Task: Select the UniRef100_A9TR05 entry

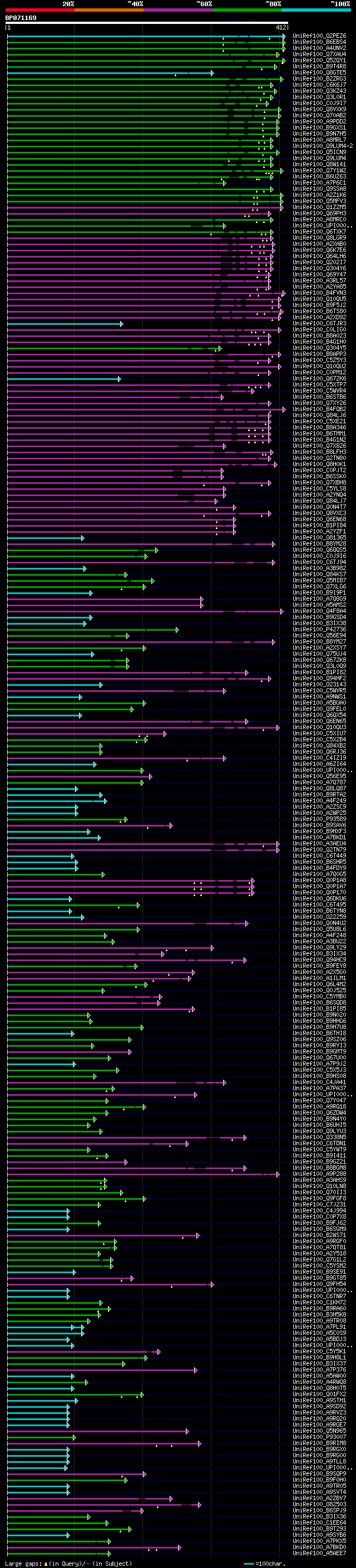Action: point(319,1486)
